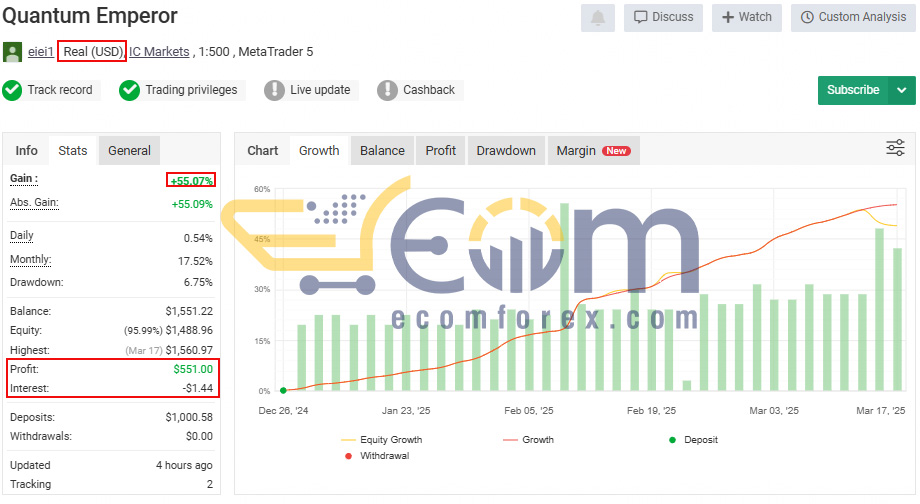Select the Chart tab
This screenshot has height=504, width=920.
[x=262, y=151]
